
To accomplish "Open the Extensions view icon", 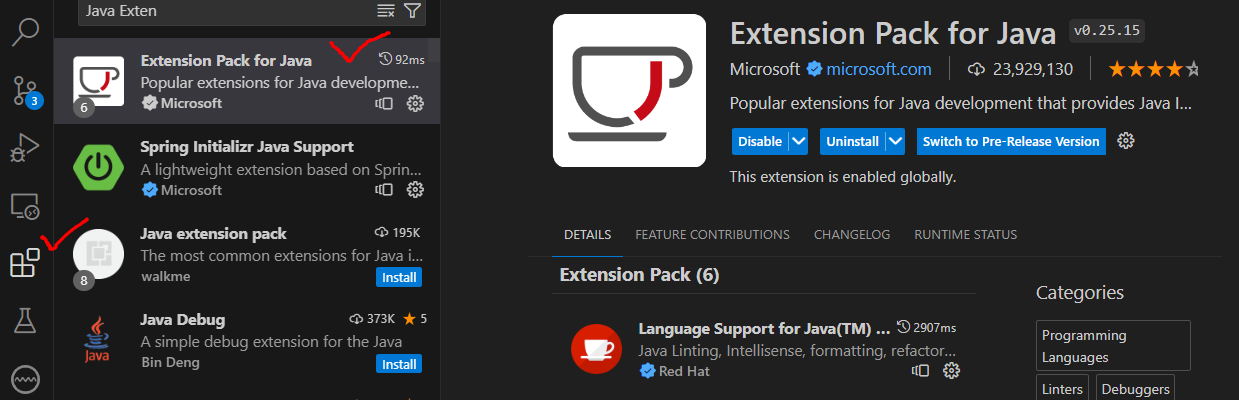I will pyautogui.click(x=25, y=263).
